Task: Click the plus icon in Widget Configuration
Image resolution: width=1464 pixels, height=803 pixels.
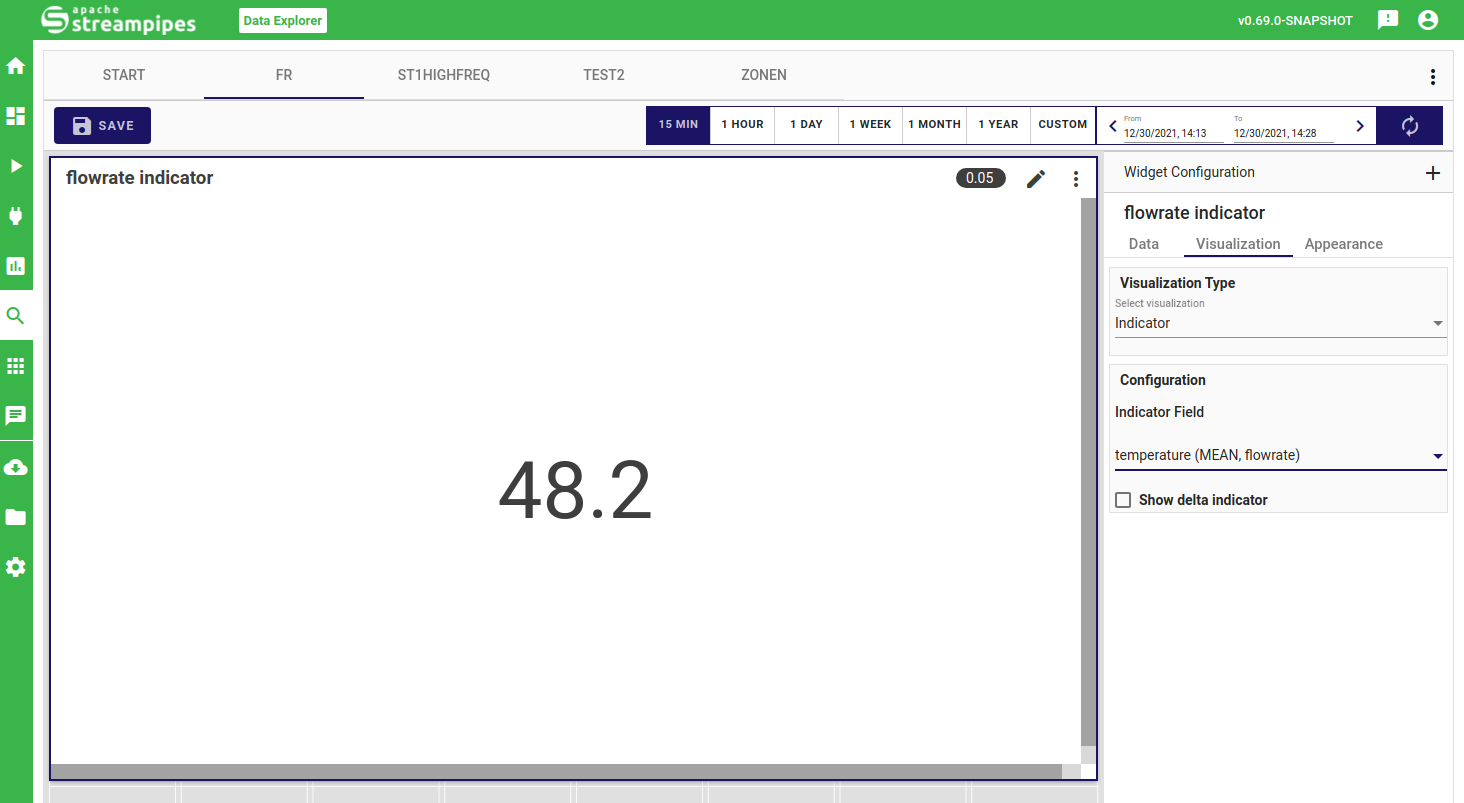Action: click(1432, 173)
